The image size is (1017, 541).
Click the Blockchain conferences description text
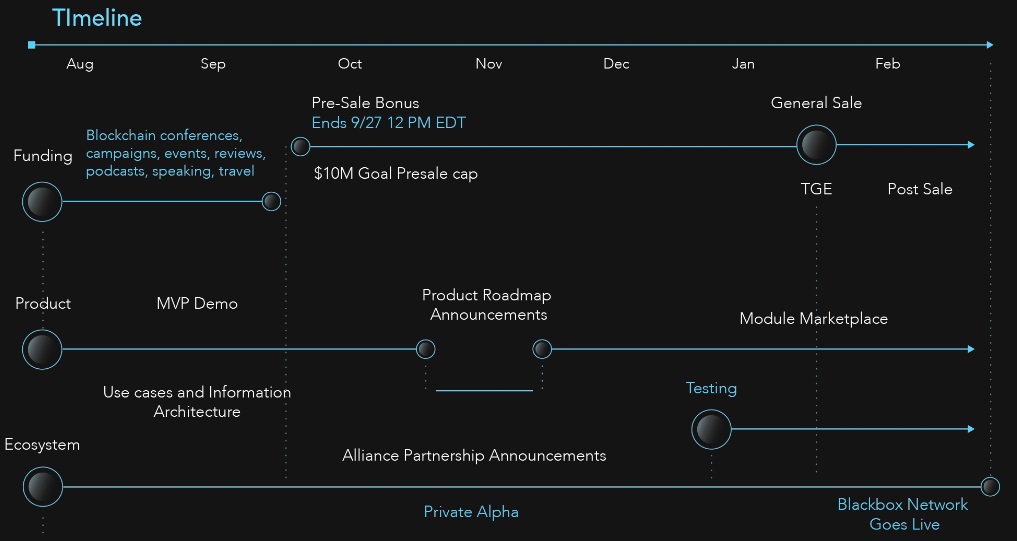coord(176,153)
